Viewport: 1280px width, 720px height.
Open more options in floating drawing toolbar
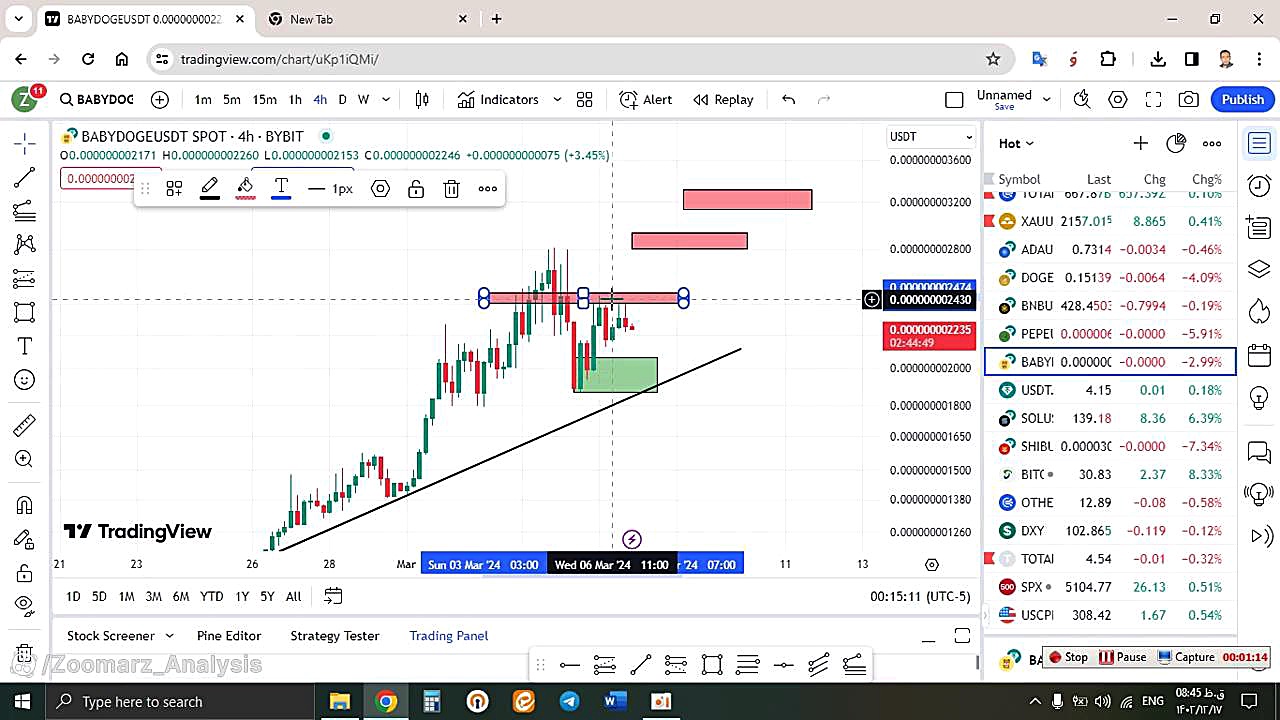[x=488, y=188]
